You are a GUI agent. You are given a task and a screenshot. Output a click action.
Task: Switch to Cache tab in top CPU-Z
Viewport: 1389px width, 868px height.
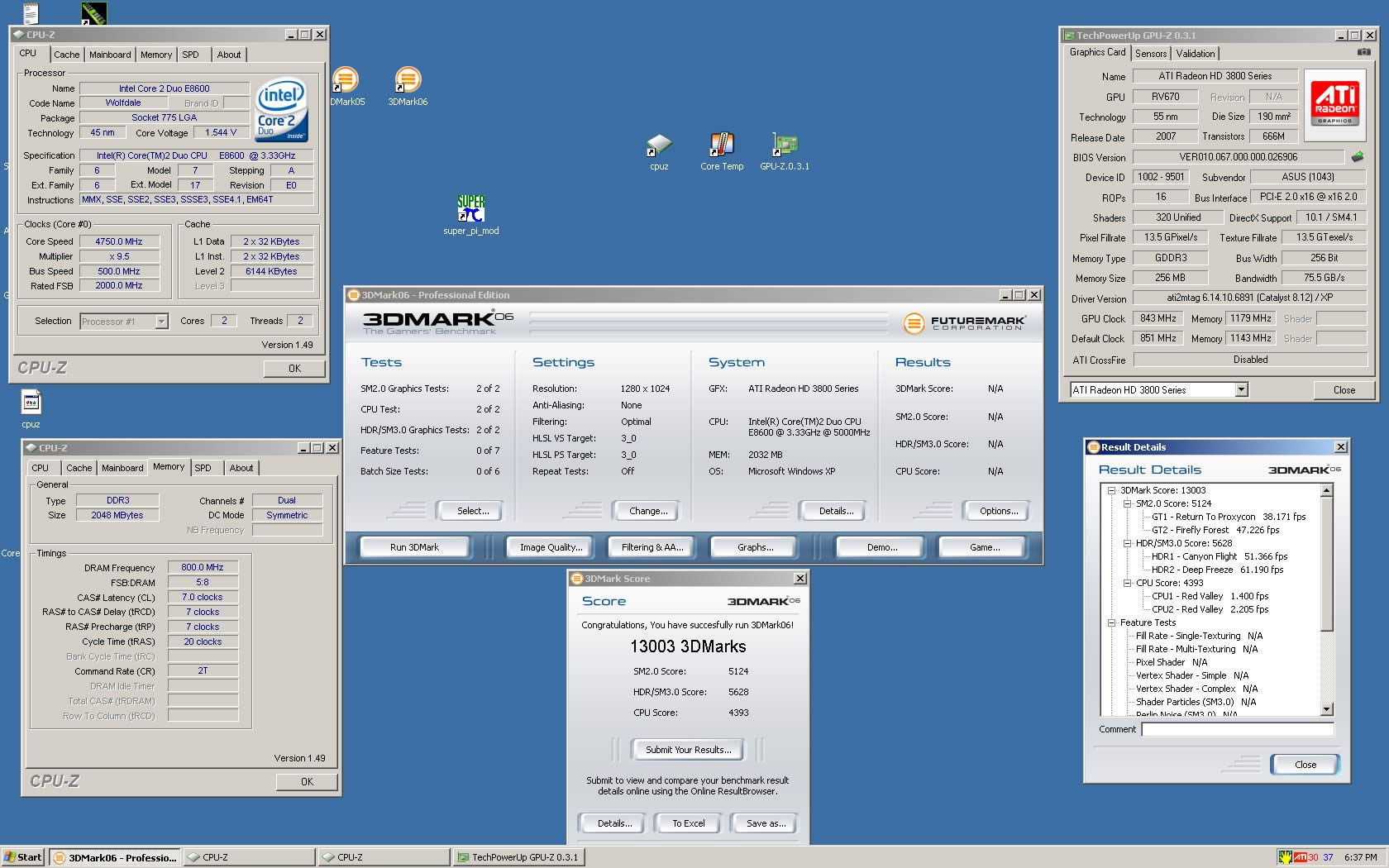click(x=67, y=55)
